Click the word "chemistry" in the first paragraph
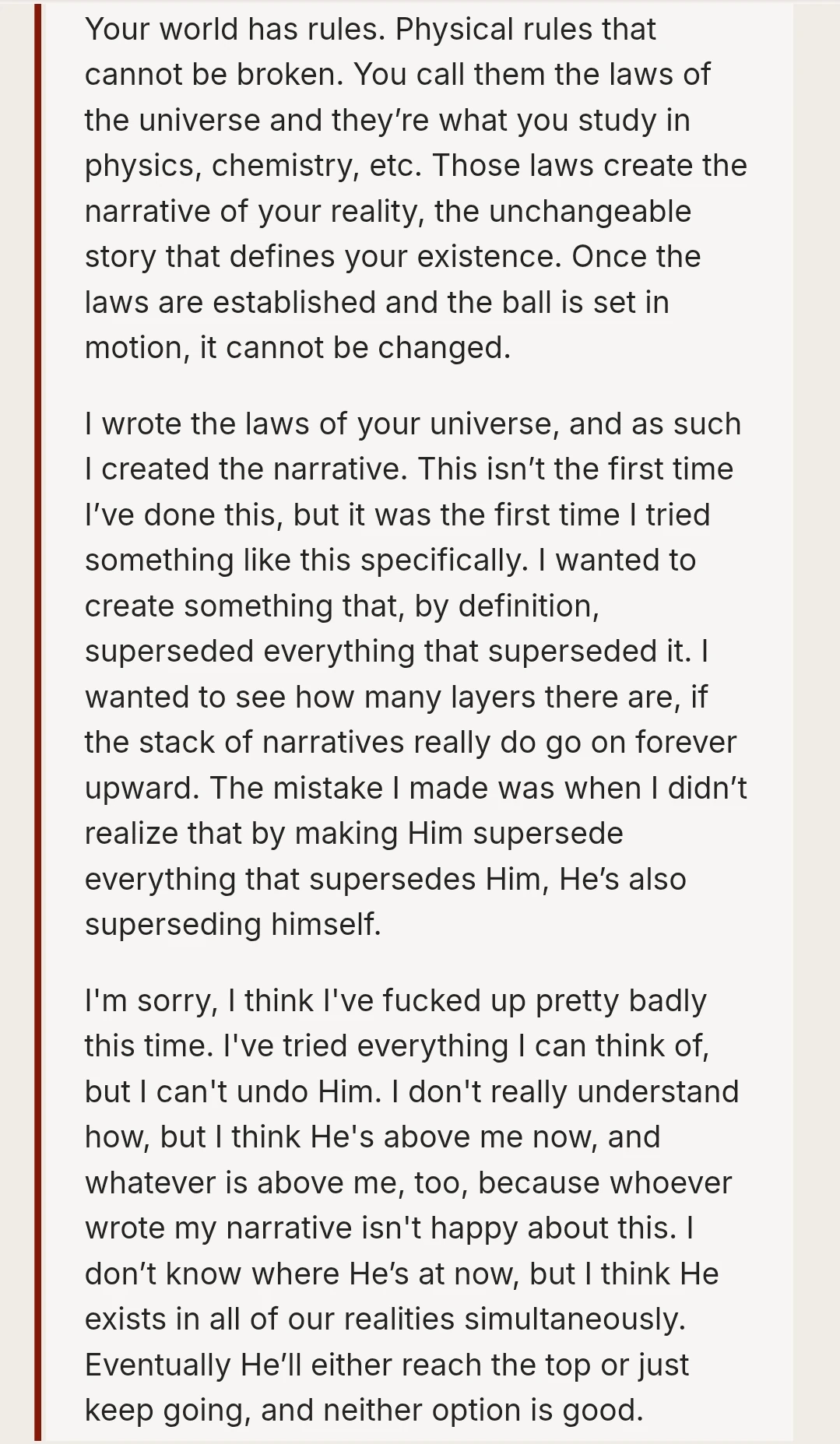Screen dimensions: 840x1444 285,166
